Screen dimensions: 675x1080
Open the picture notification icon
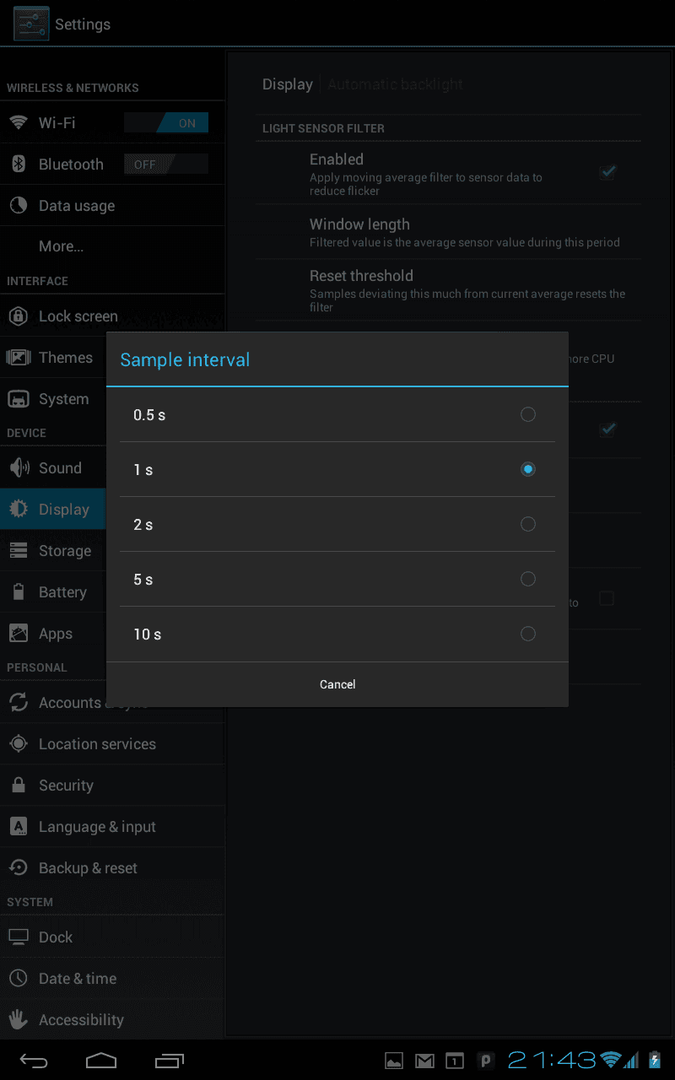393,1060
